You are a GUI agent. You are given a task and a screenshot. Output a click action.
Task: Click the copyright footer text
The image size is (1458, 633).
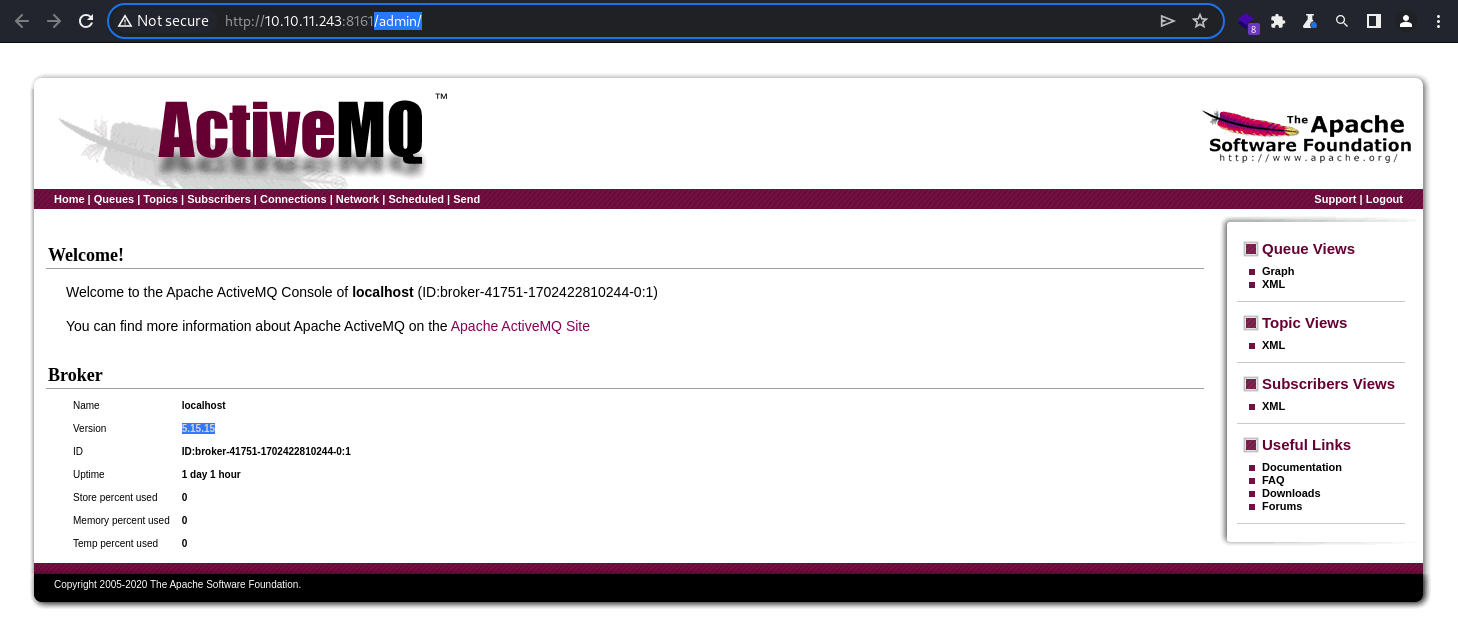pos(177,584)
